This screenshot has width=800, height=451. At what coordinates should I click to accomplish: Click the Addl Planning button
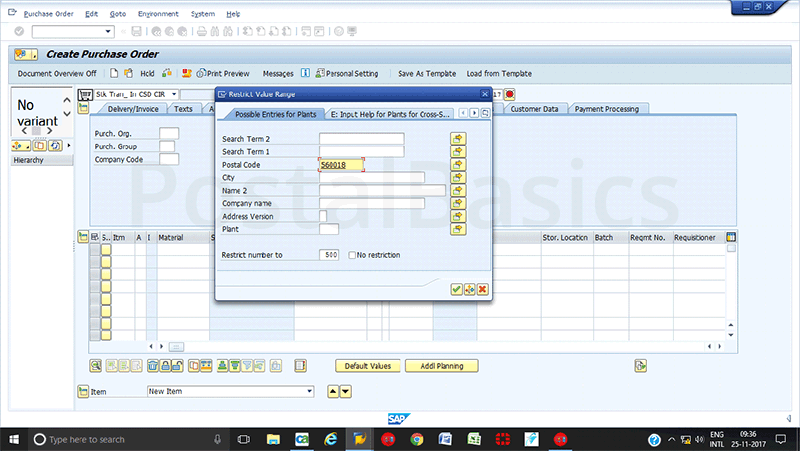pyautogui.click(x=441, y=366)
